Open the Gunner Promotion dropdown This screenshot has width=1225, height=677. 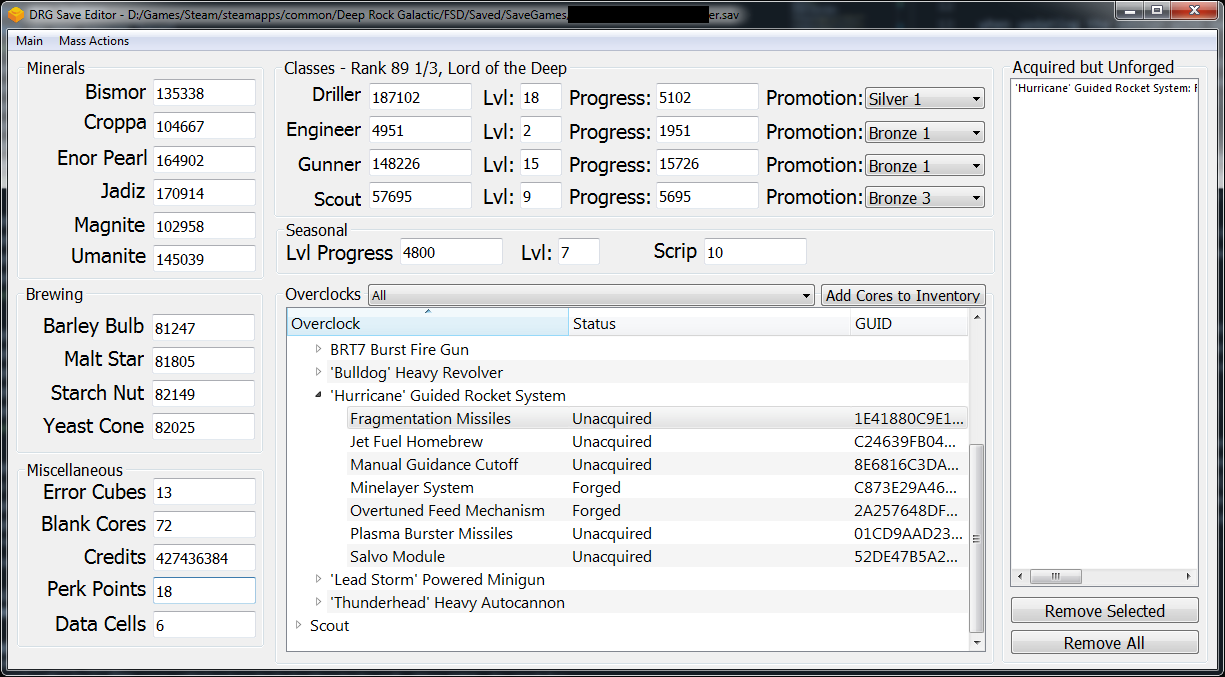pyautogui.click(x=925, y=165)
